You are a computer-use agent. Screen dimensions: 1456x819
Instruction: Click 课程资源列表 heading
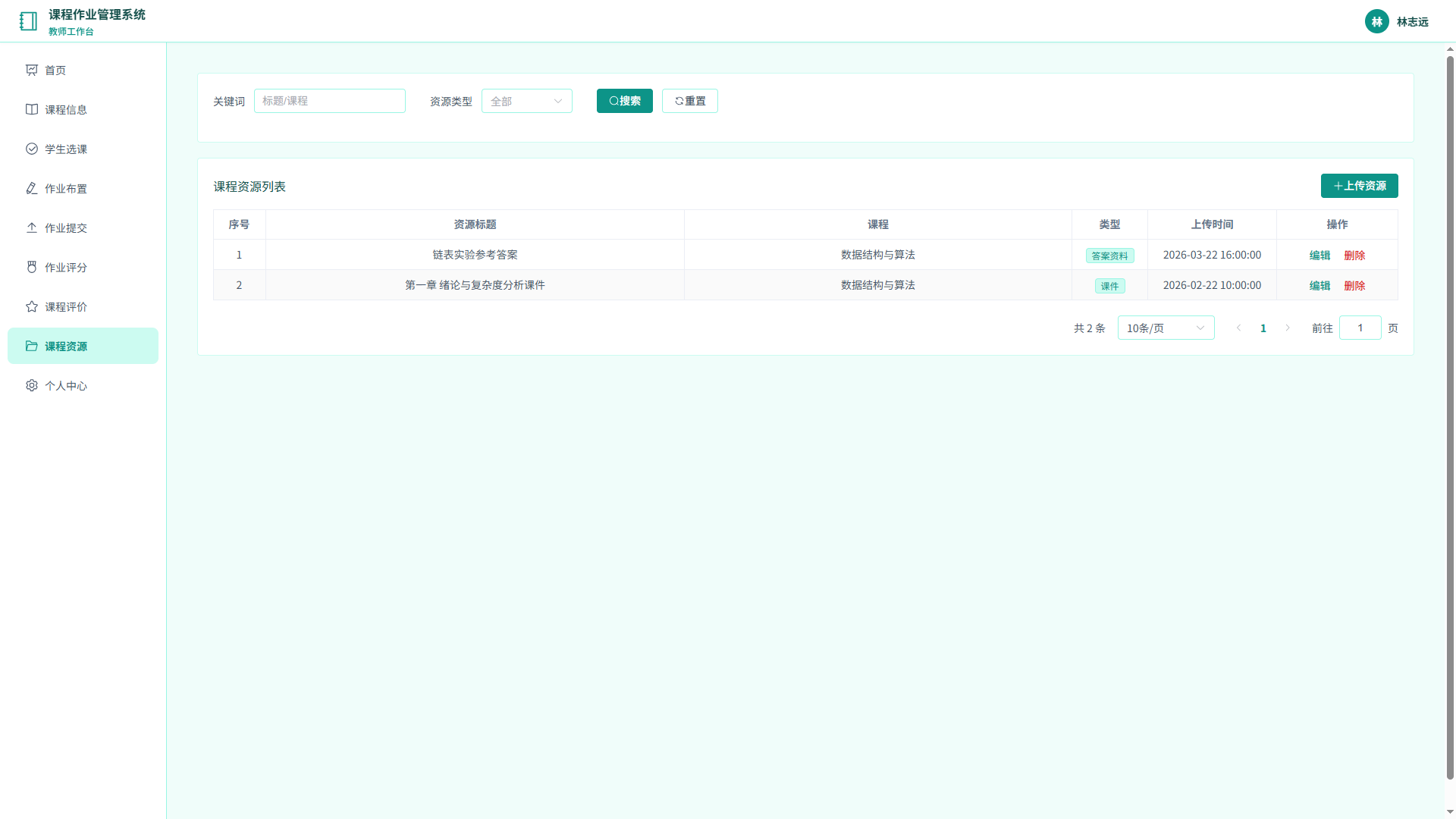point(249,187)
